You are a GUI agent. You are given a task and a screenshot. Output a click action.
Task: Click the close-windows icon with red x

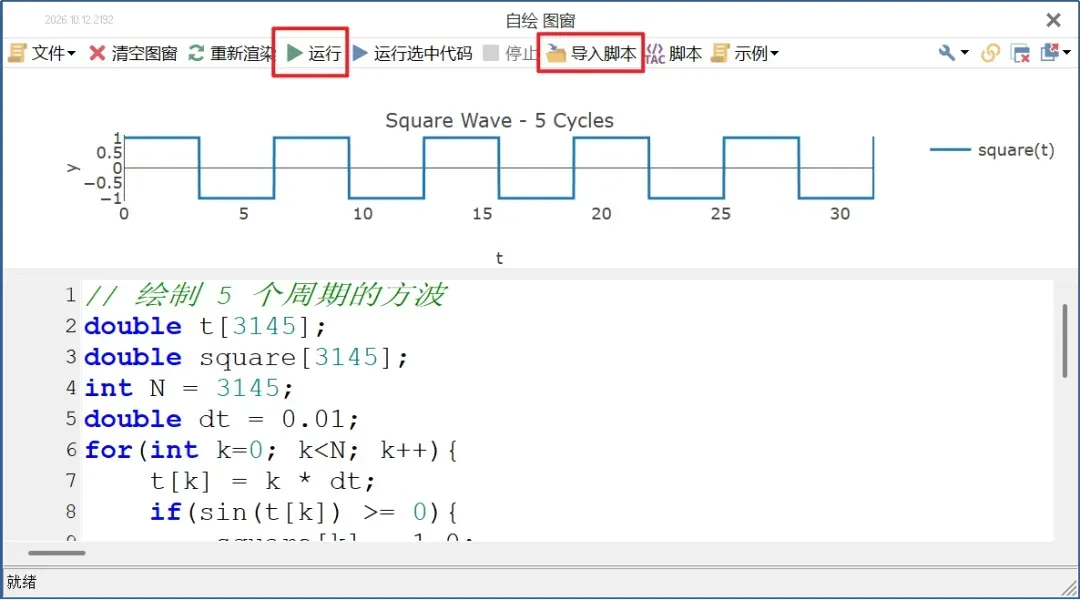click(1020, 53)
